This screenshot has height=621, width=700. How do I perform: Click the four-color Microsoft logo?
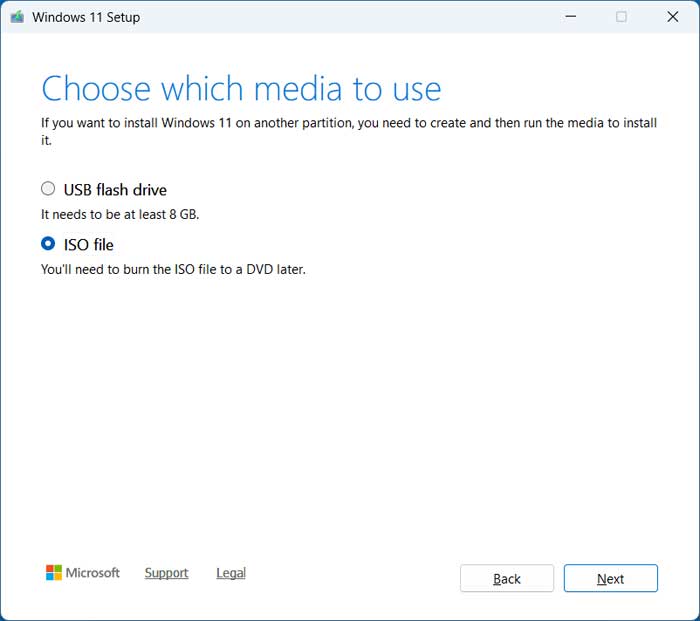(54, 573)
